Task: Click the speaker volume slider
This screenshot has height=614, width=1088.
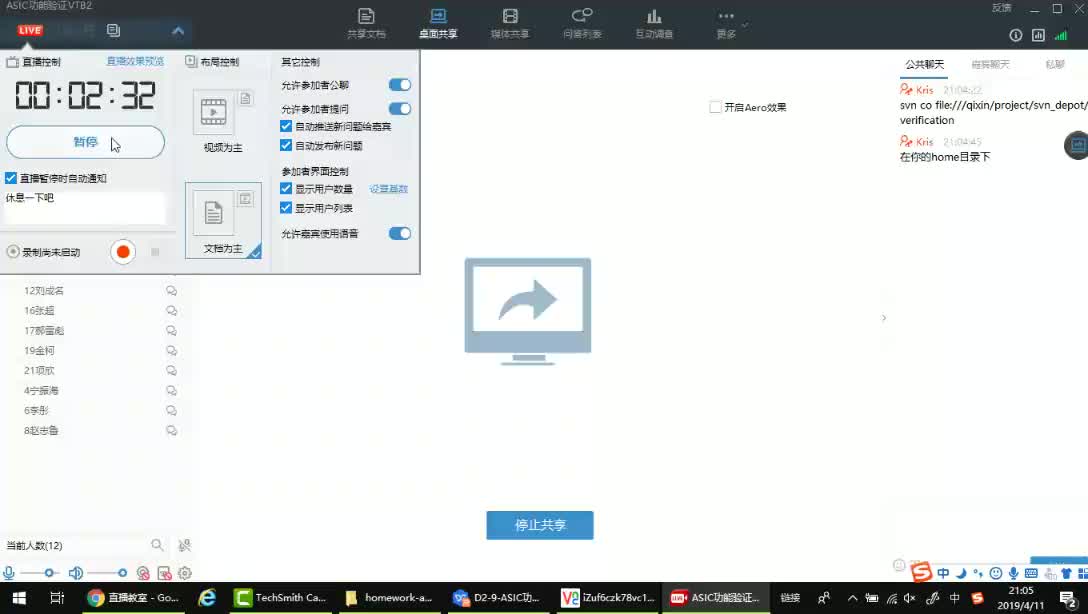Action: [106, 573]
